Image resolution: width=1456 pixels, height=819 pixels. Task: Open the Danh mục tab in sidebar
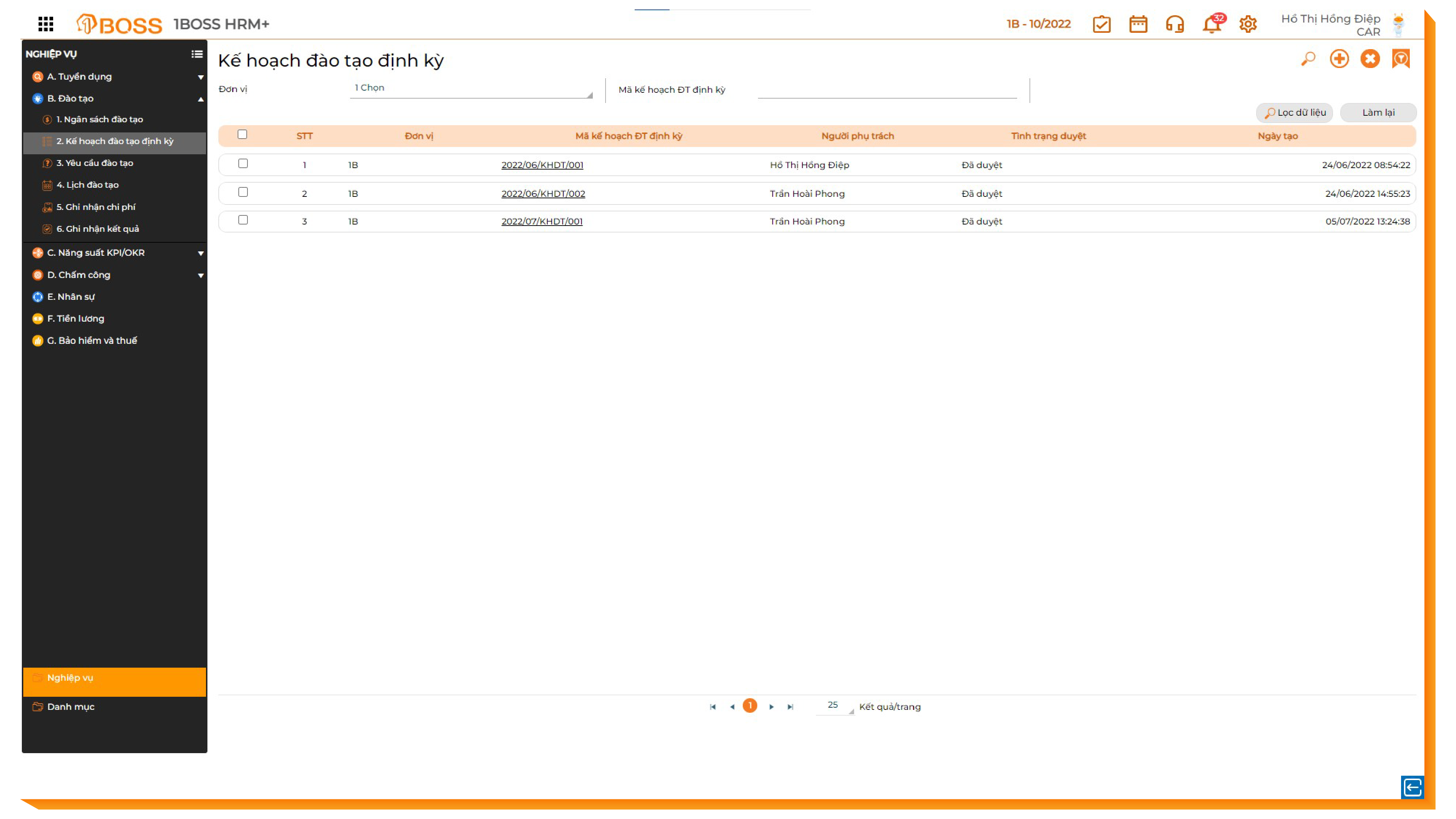point(71,707)
